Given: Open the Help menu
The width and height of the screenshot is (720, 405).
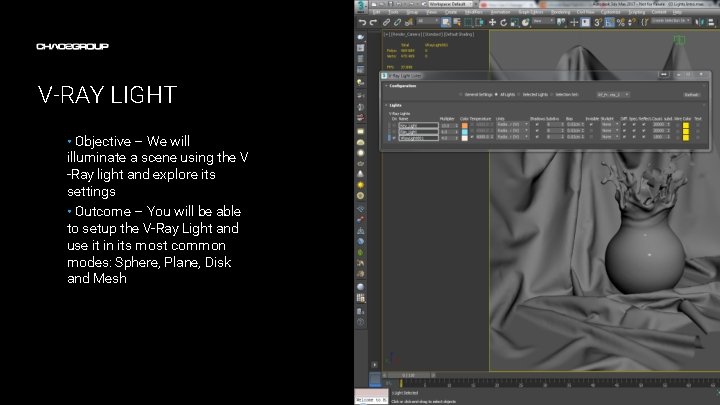Looking at the screenshot, I should click(x=677, y=12).
